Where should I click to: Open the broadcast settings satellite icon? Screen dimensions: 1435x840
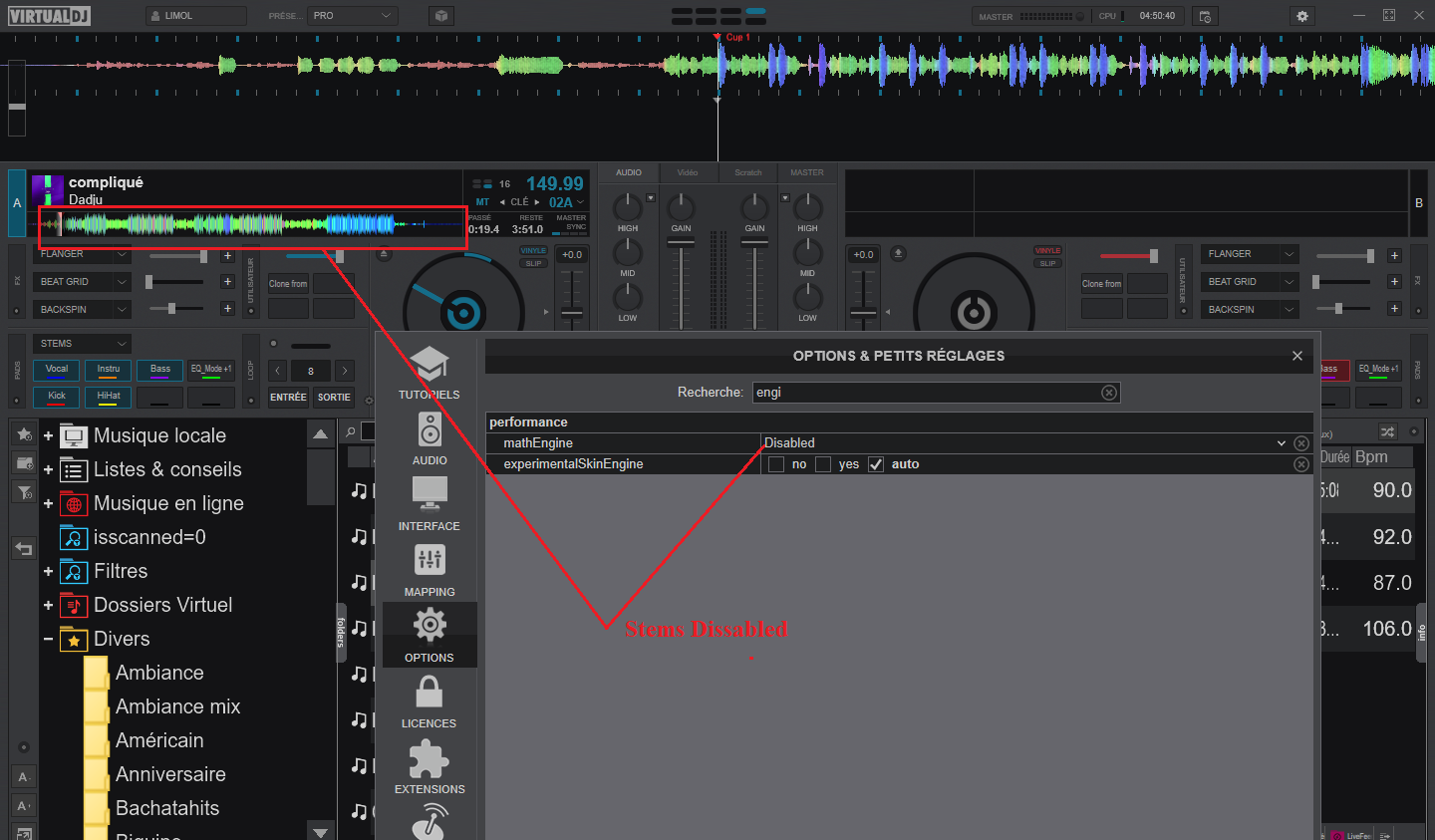[430, 822]
